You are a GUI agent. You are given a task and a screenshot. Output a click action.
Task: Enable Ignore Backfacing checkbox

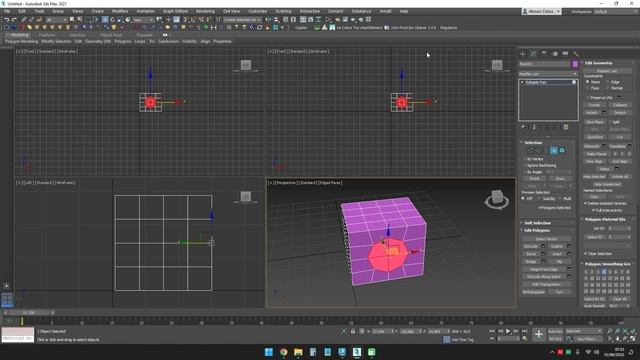click(524, 165)
